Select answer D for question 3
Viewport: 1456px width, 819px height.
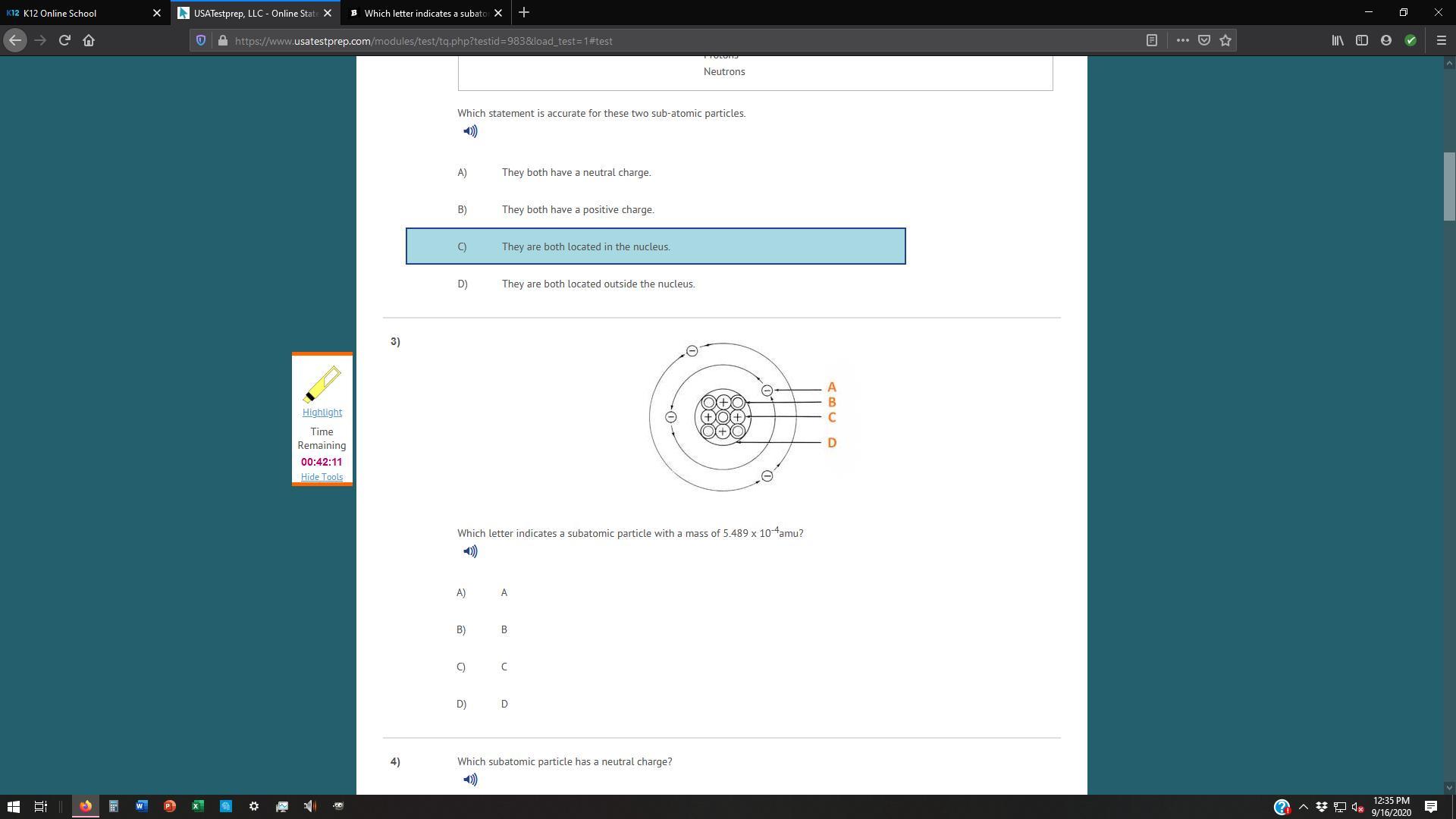tap(504, 704)
